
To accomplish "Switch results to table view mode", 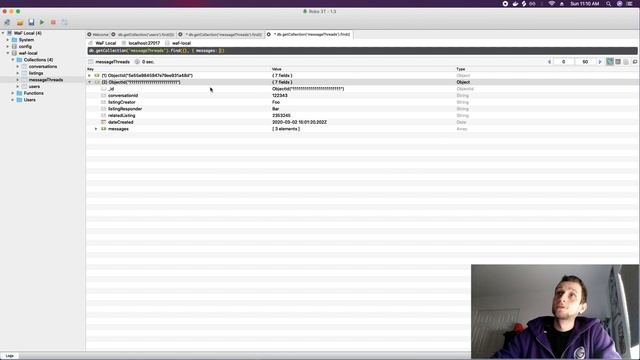I will (x=618, y=62).
